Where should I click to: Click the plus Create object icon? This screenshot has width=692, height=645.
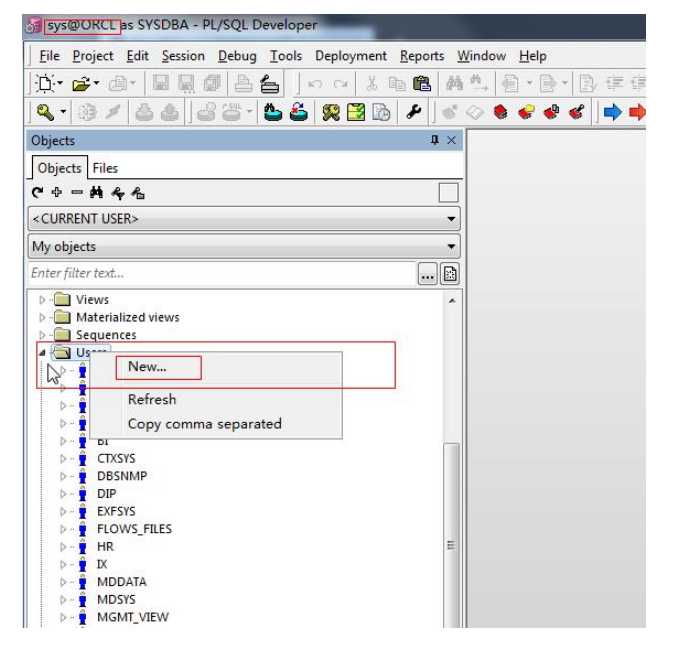click(x=57, y=192)
